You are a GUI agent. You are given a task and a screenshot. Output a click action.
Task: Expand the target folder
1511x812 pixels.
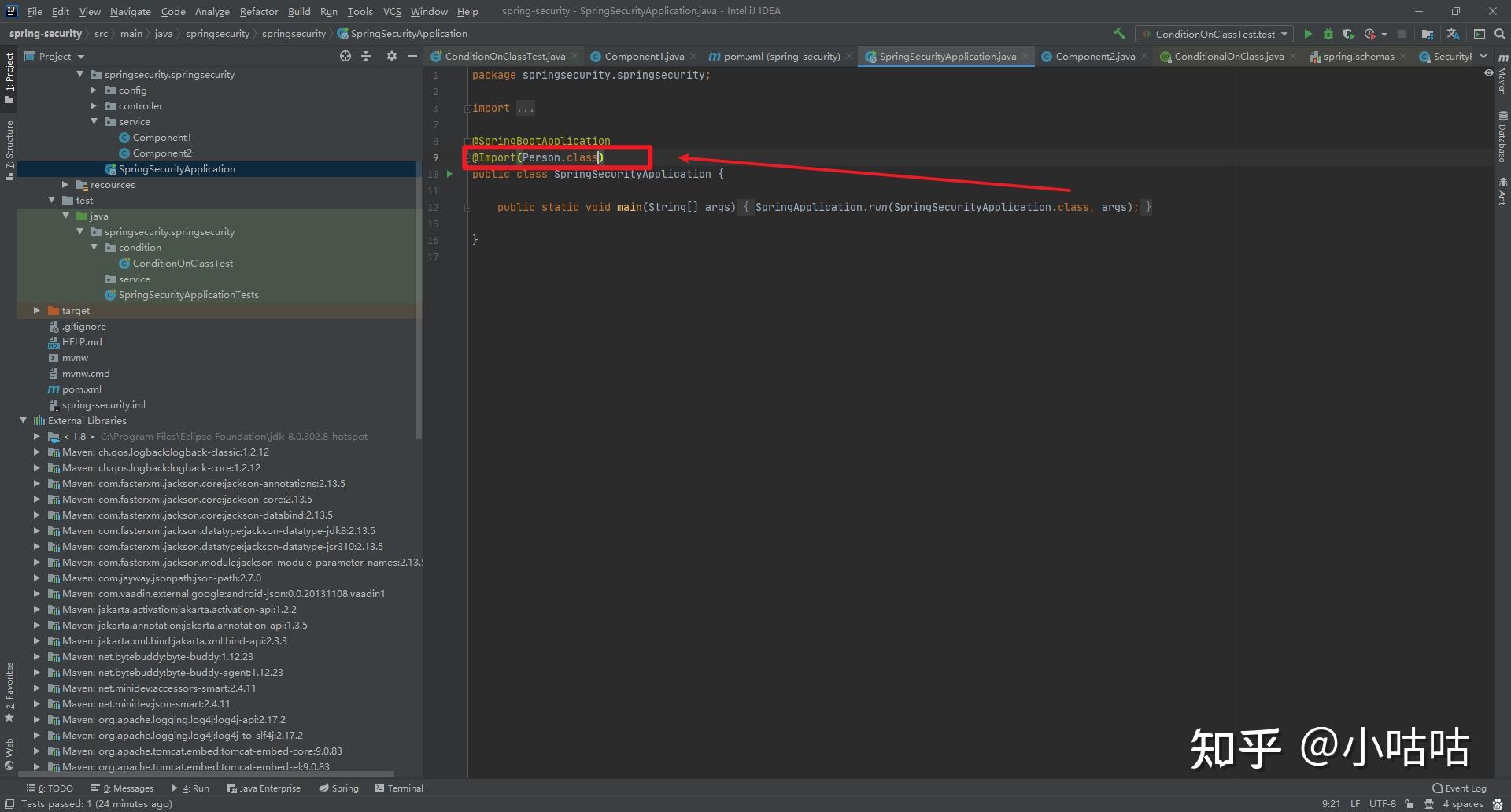(x=37, y=311)
